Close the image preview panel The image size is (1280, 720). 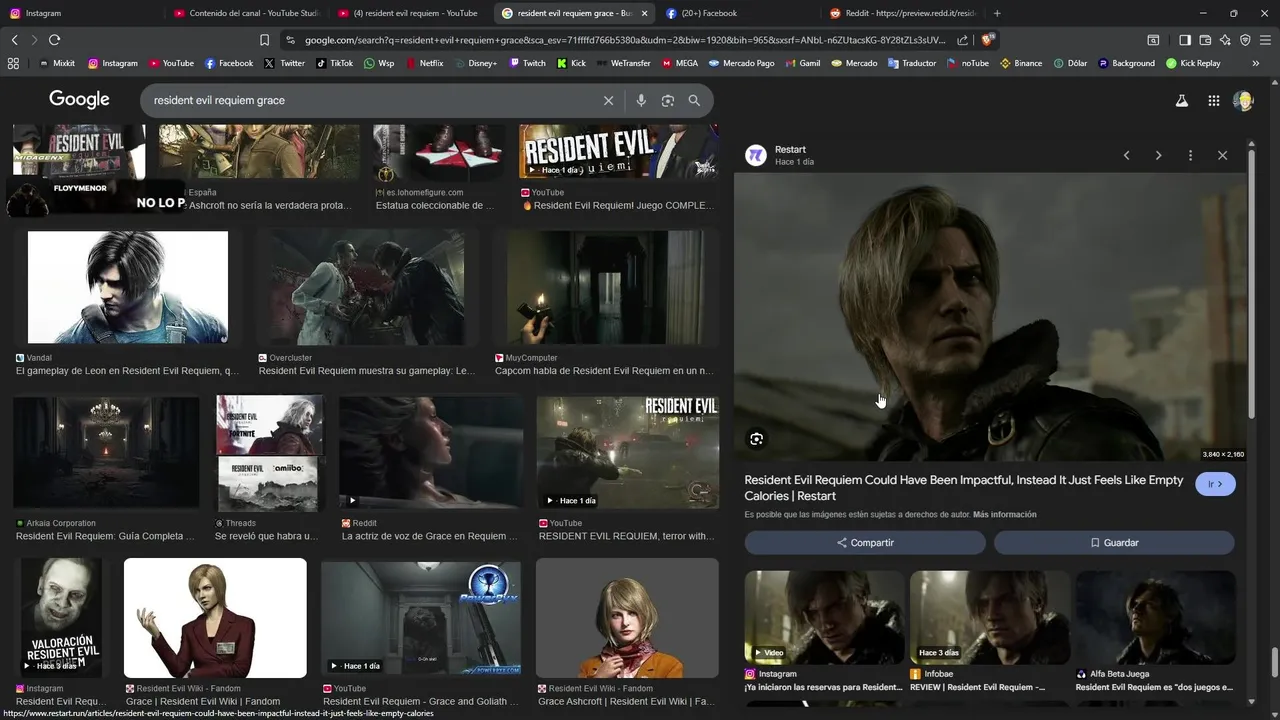coord(1222,155)
